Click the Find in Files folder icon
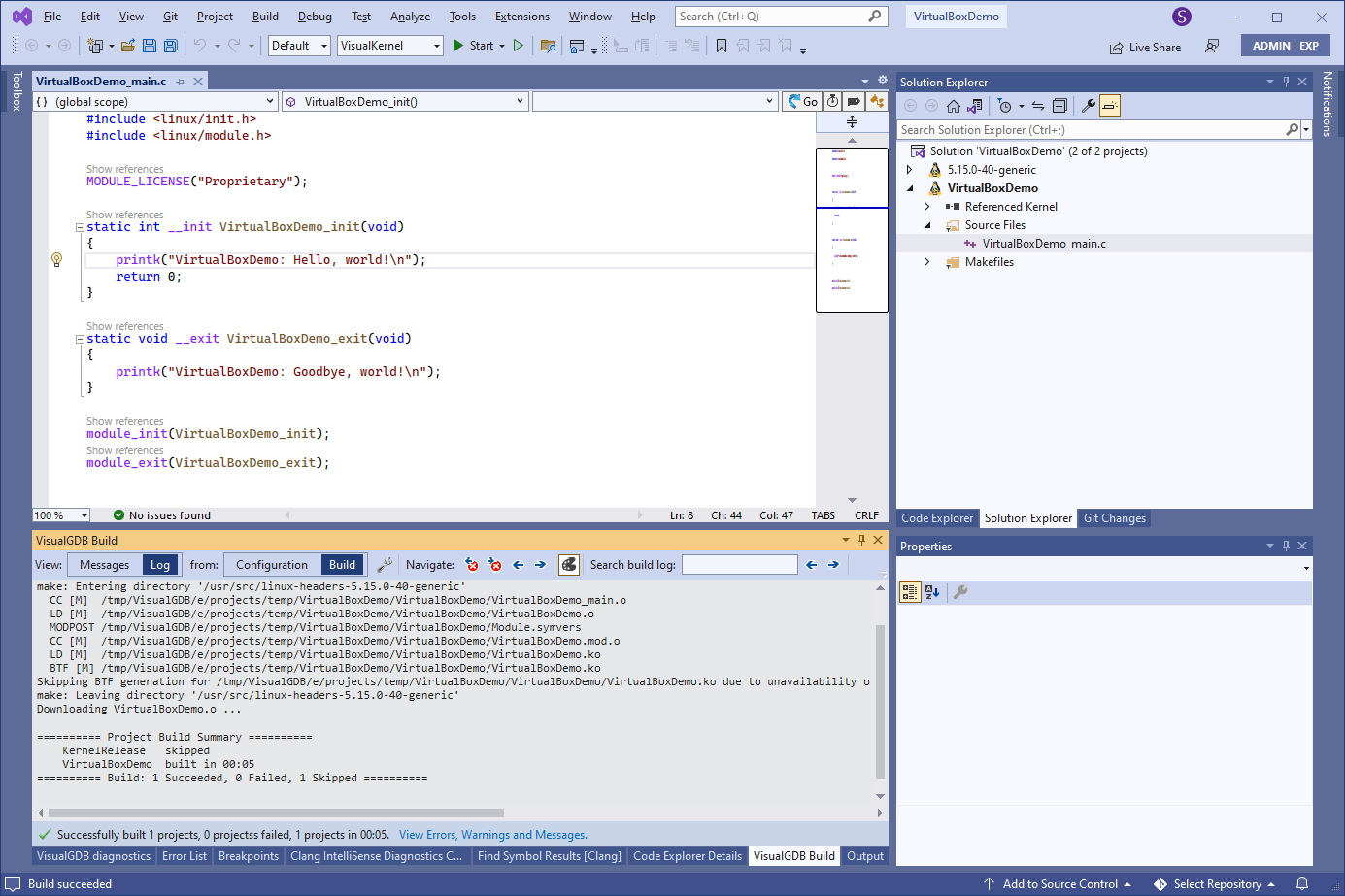This screenshot has height=896, width=1345. tap(548, 46)
